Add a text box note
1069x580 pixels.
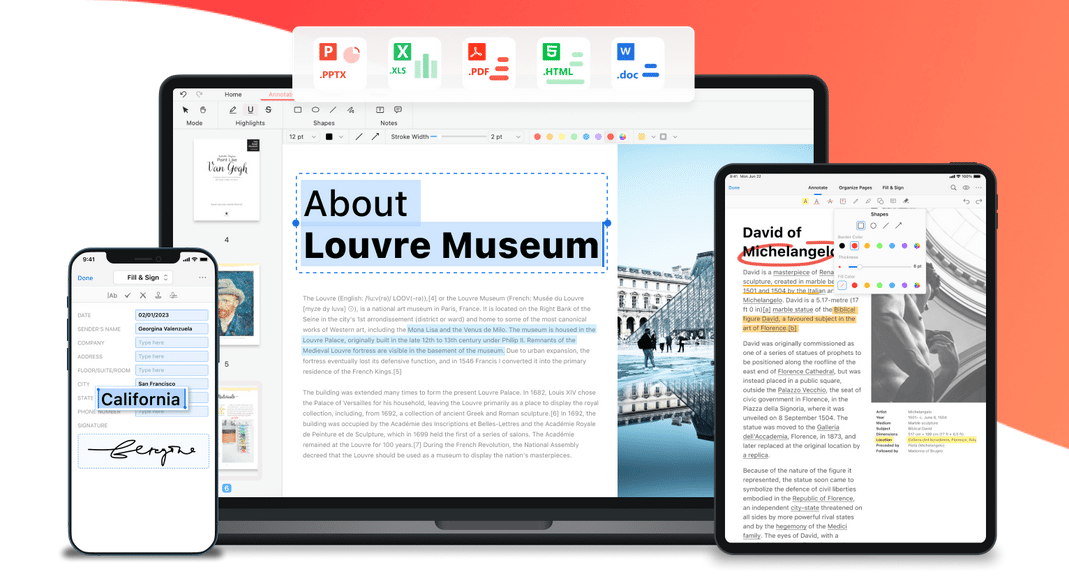[x=380, y=110]
